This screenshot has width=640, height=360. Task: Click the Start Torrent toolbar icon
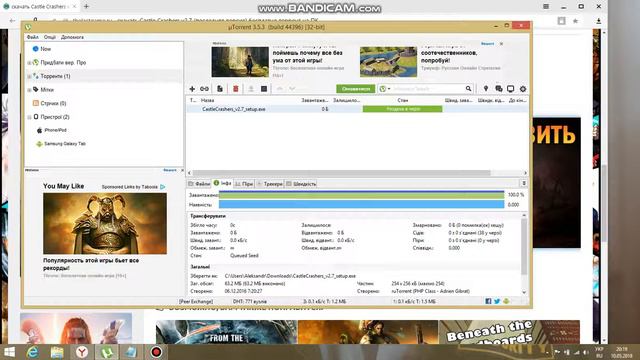[x=251, y=89]
